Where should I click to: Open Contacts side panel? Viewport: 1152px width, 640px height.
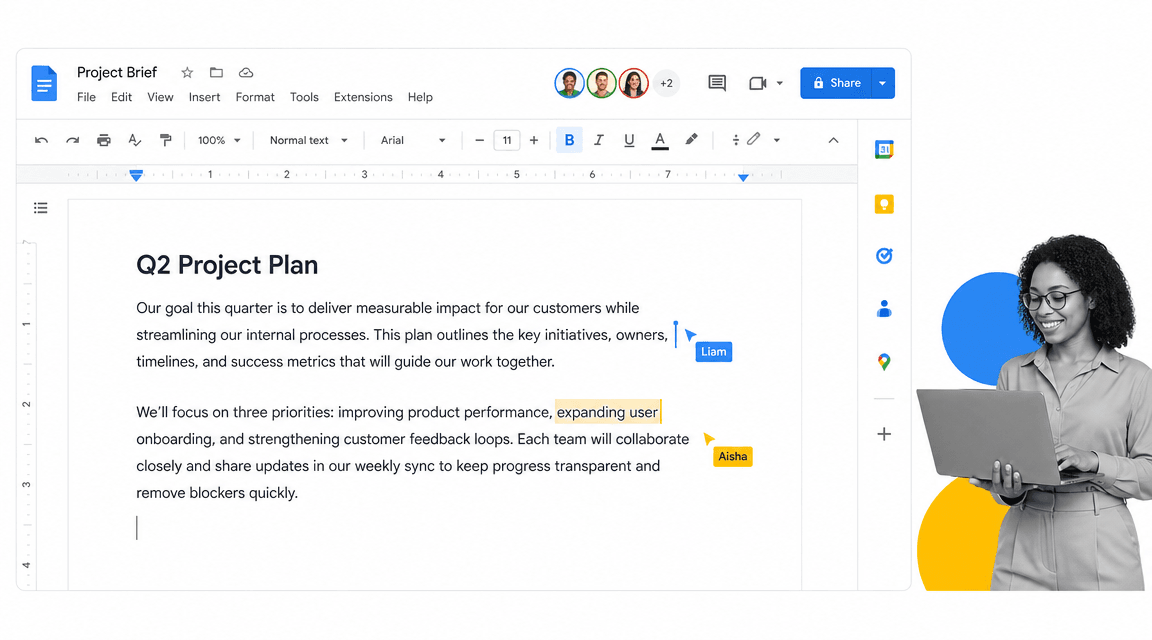[x=884, y=309]
